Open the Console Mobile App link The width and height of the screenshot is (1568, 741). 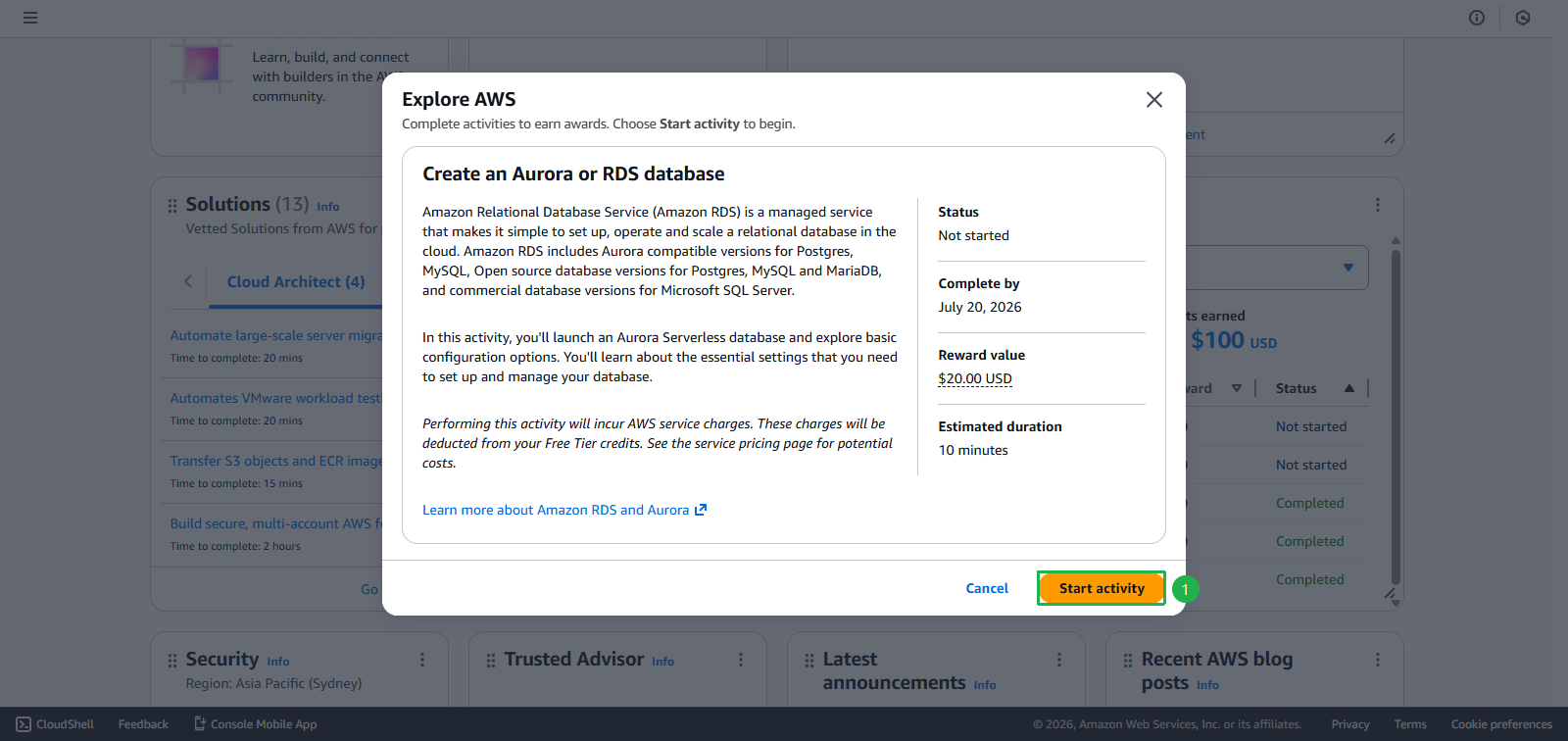[x=255, y=724]
